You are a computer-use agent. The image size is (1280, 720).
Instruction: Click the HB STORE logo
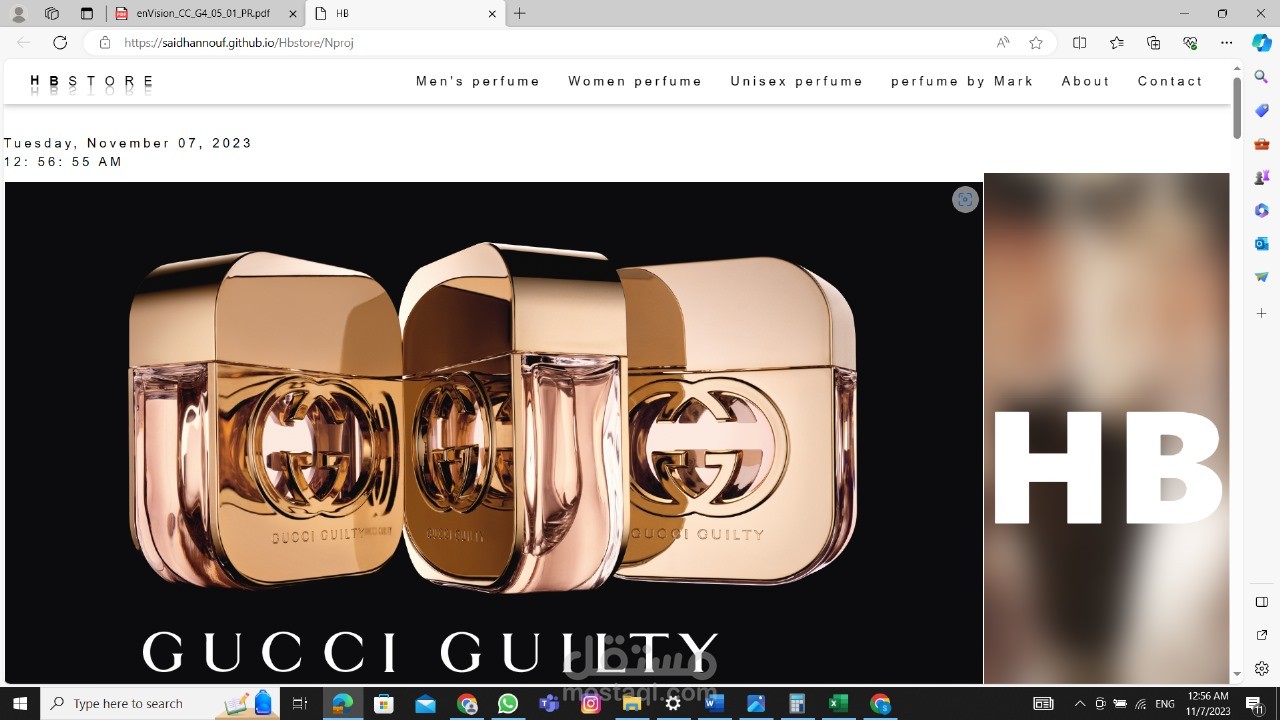pos(92,81)
